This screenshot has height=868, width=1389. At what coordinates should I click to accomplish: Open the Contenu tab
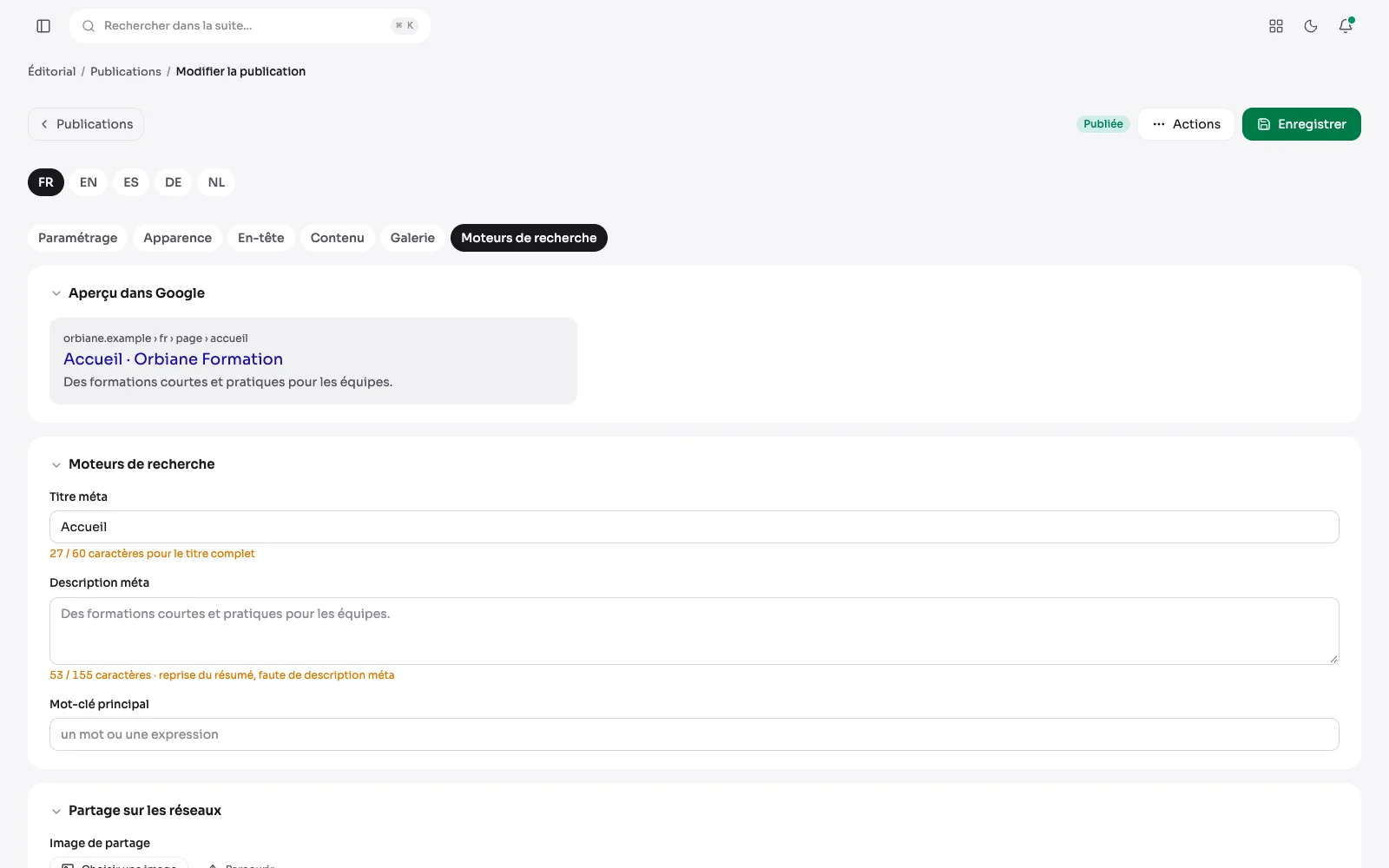338,238
